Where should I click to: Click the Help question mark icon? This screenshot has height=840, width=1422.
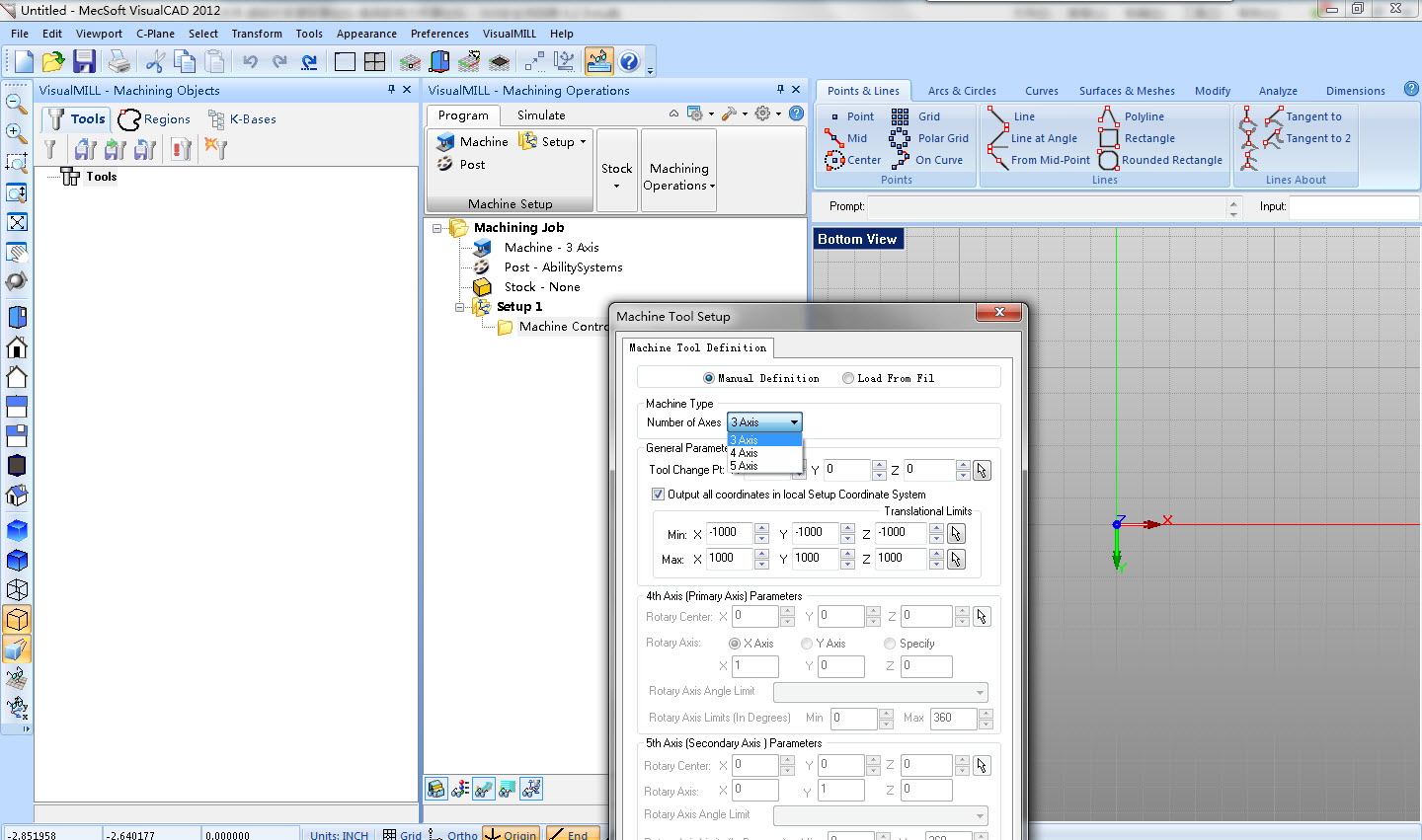tap(629, 61)
